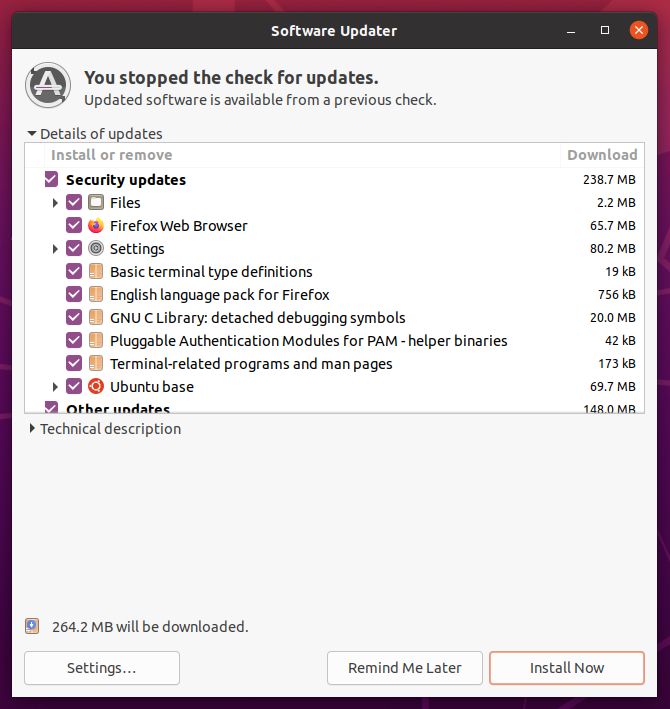Expand the Files update group

(x=56, y=203)
